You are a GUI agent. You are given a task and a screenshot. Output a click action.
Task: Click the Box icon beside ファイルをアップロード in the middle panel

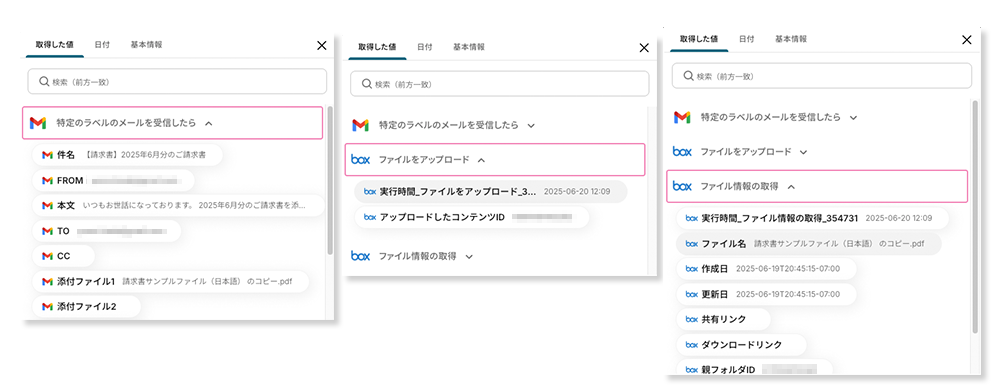point(360,160)
